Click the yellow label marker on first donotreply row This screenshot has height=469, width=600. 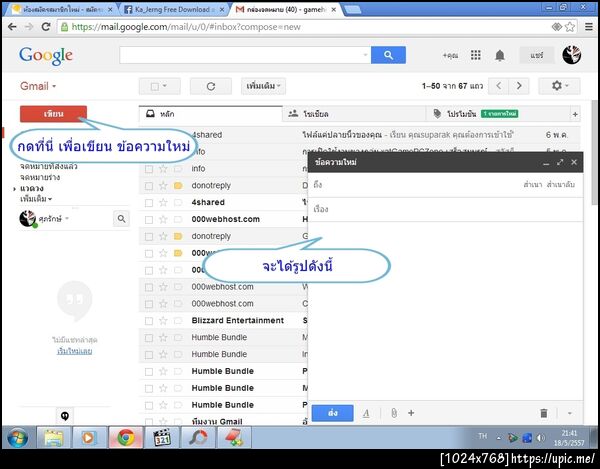178,186
